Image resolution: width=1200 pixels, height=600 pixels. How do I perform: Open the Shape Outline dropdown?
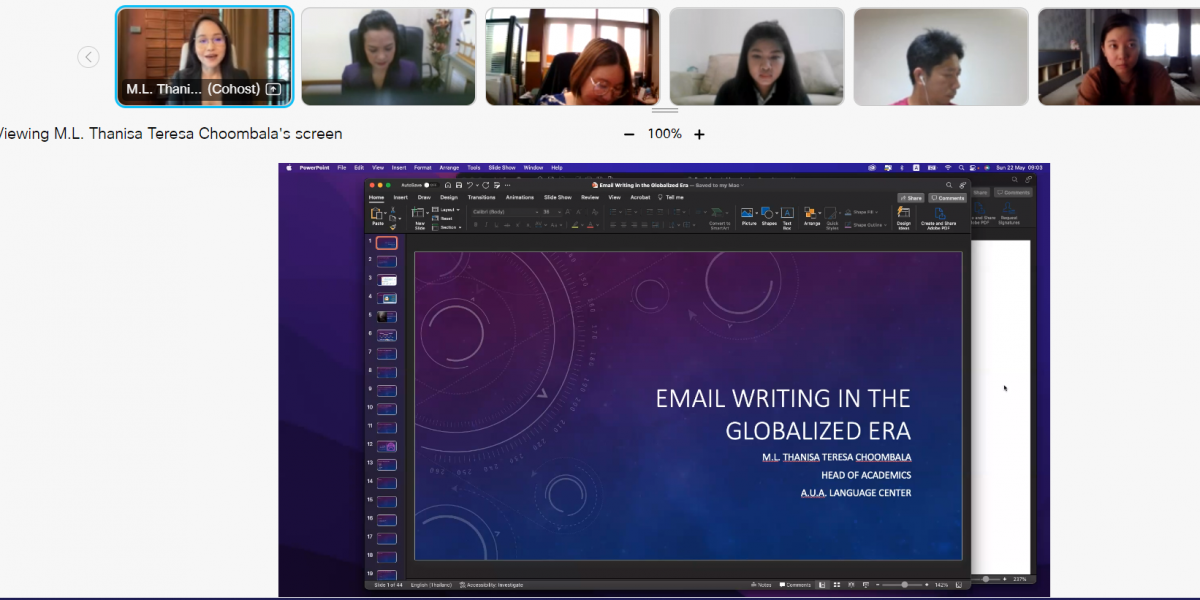click(x=868, y=224)
